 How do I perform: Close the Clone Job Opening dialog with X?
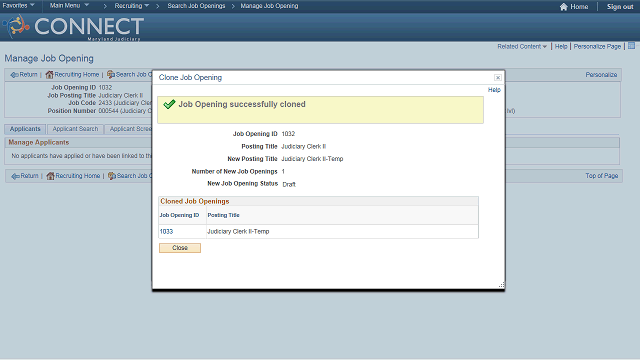498,78
